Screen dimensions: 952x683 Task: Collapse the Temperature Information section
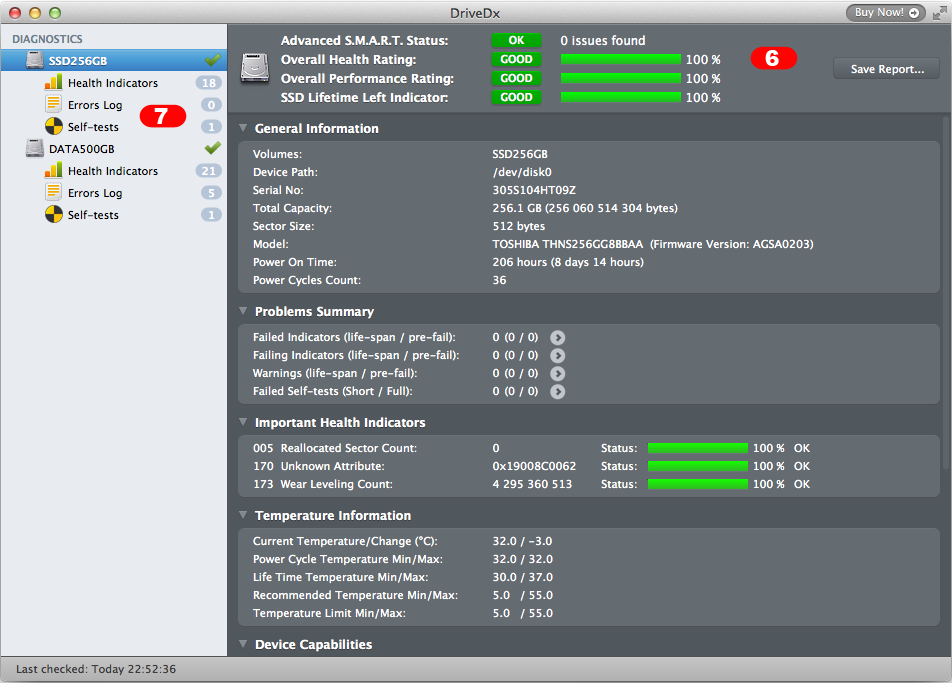tap(243, 516)
